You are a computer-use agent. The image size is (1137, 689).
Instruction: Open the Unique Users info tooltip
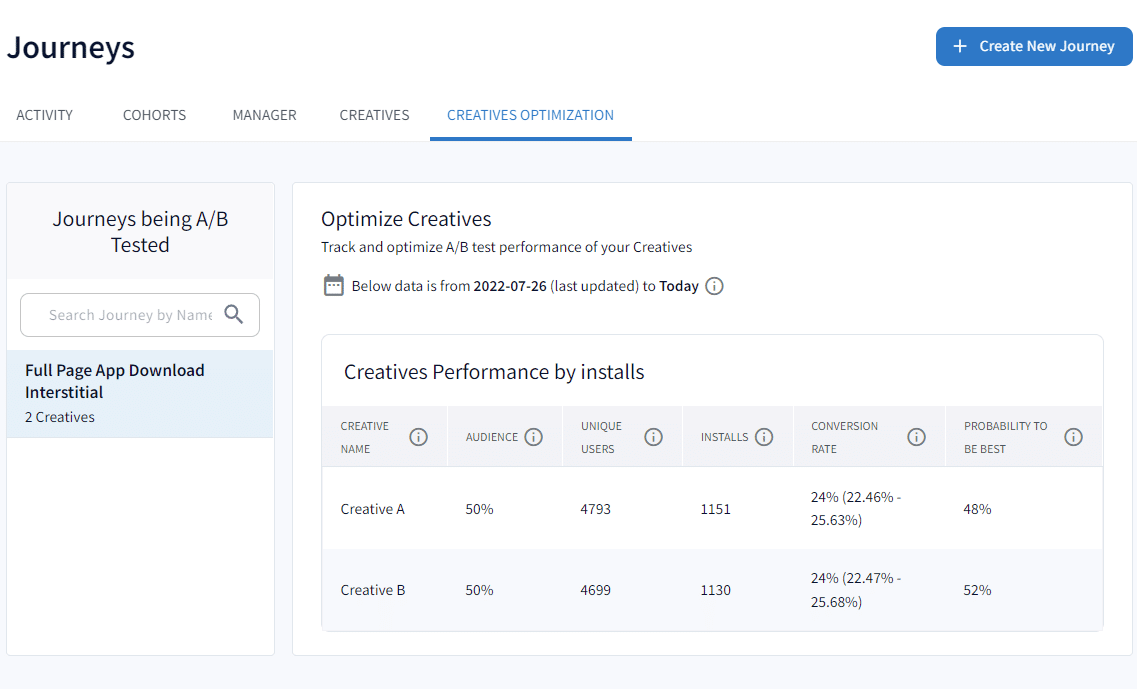[653, 437]
